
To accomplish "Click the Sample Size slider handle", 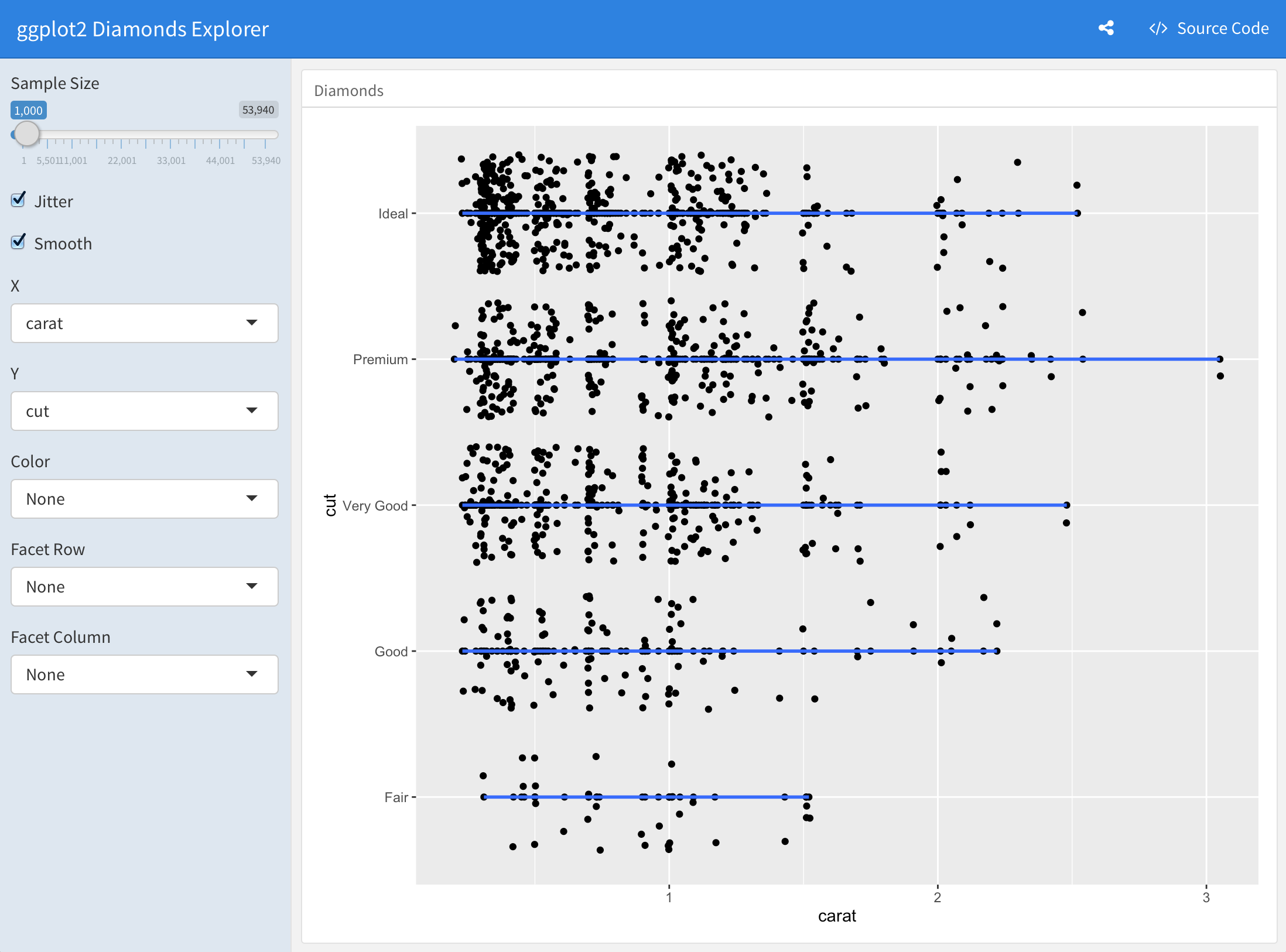I will coord(27,134).
